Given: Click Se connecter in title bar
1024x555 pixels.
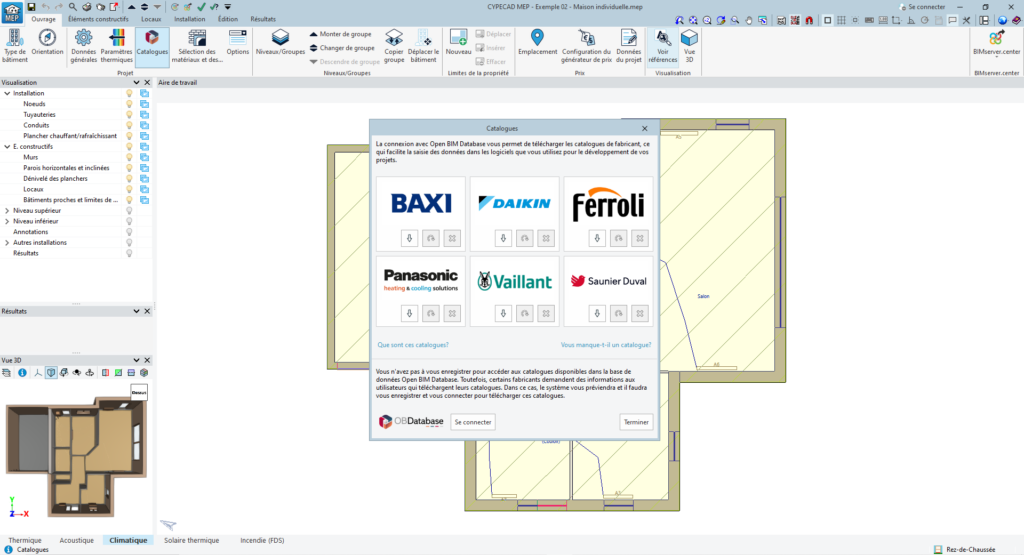Looking at the screenshot, I should point(922,7).
